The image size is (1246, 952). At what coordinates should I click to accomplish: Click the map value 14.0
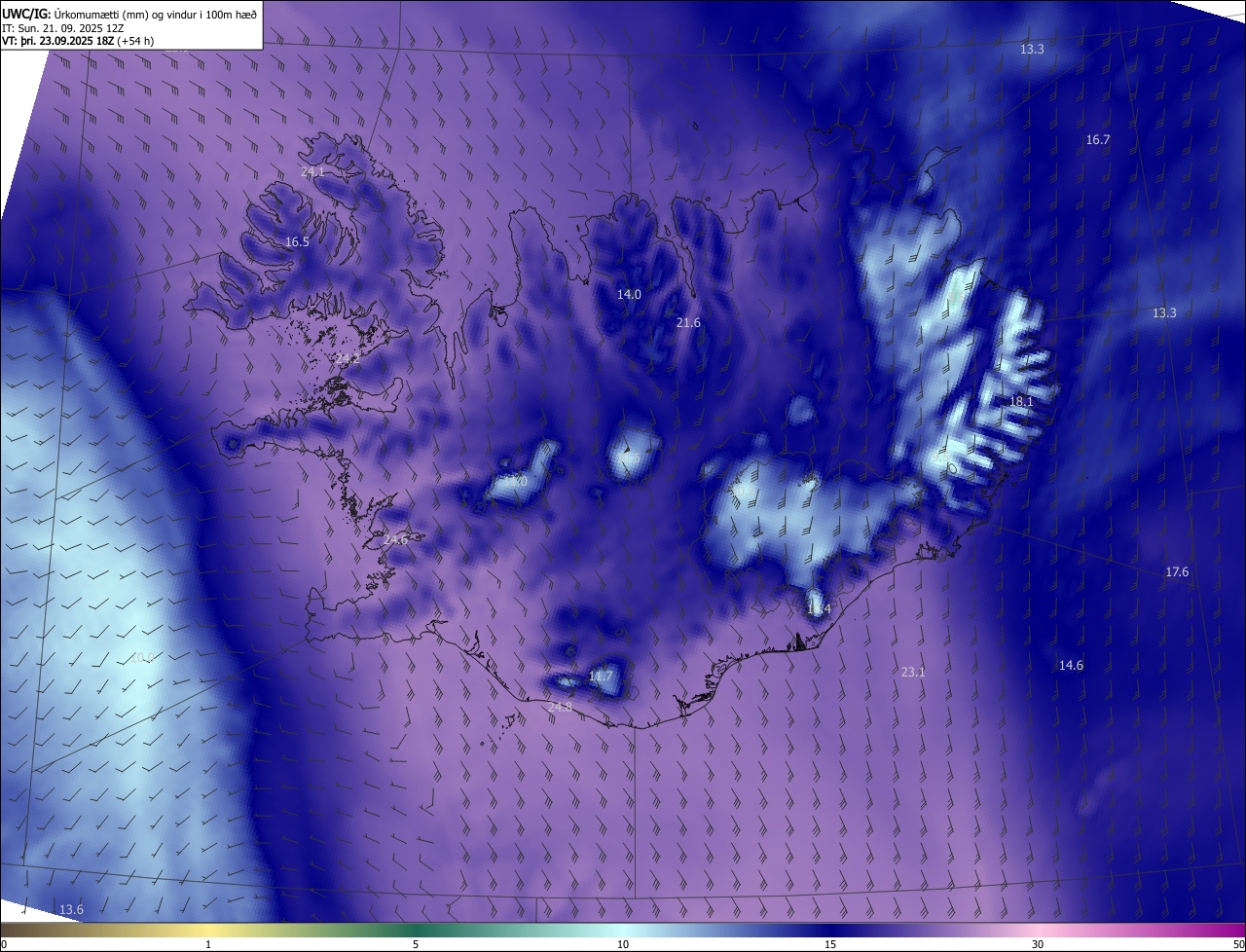(630, 294)
